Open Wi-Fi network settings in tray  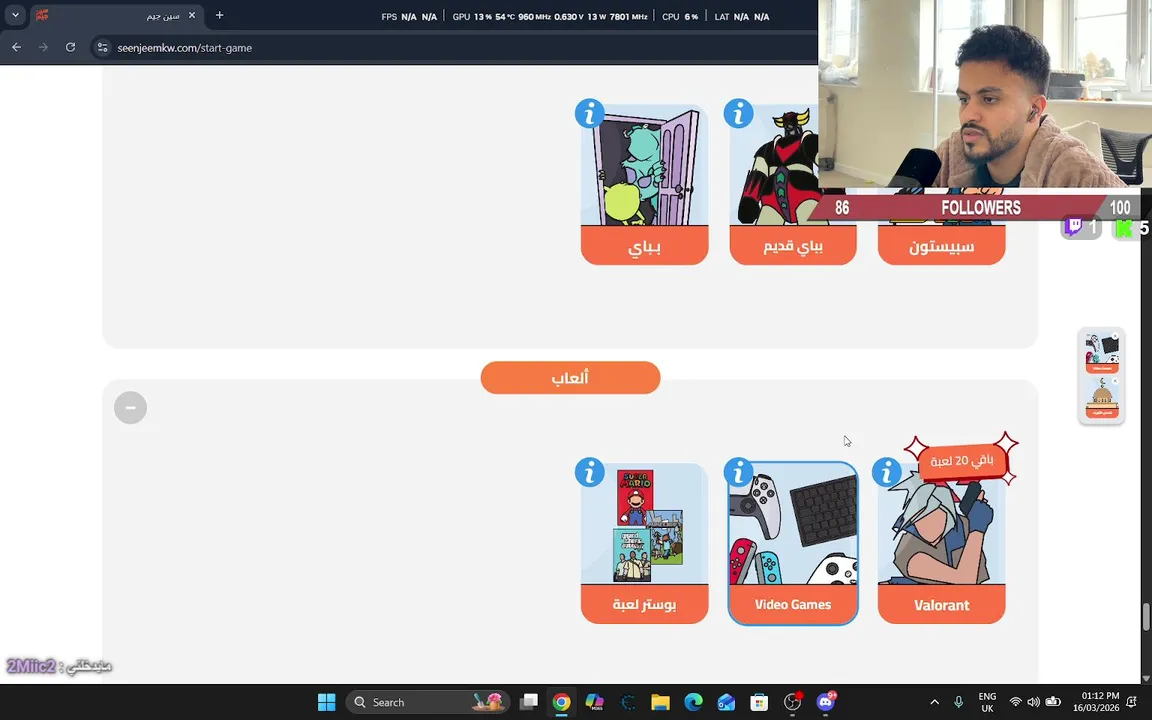pos(1015,702)
